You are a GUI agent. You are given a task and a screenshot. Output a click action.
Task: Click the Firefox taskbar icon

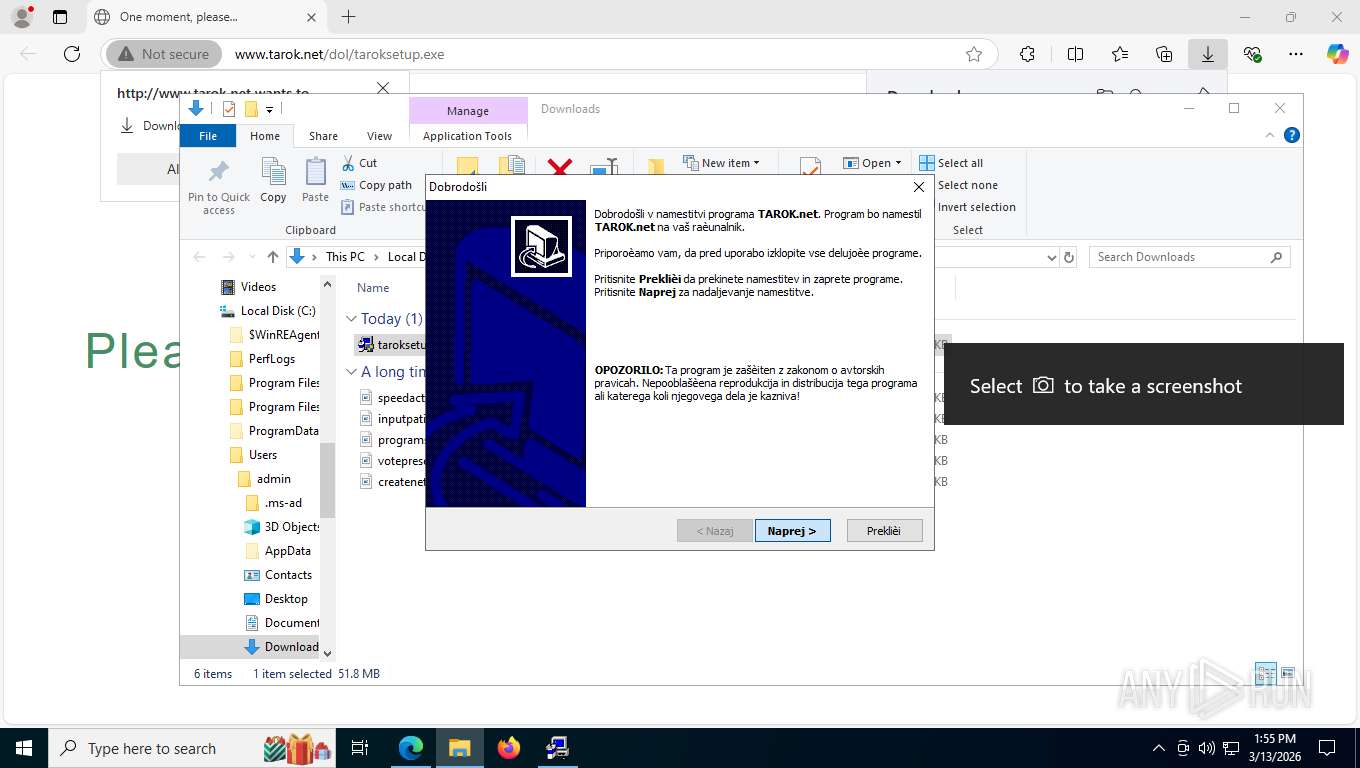[508, 748]
